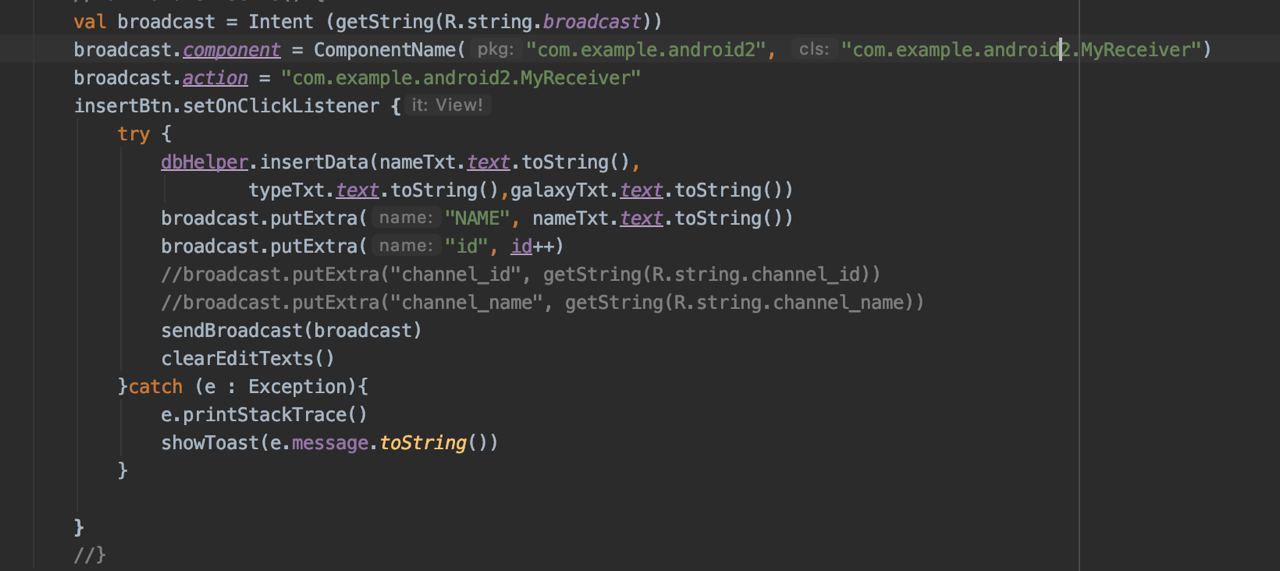Click the italic yellow 'toString' in showToast
This screenshot has width=1280, height=571.
423,441
